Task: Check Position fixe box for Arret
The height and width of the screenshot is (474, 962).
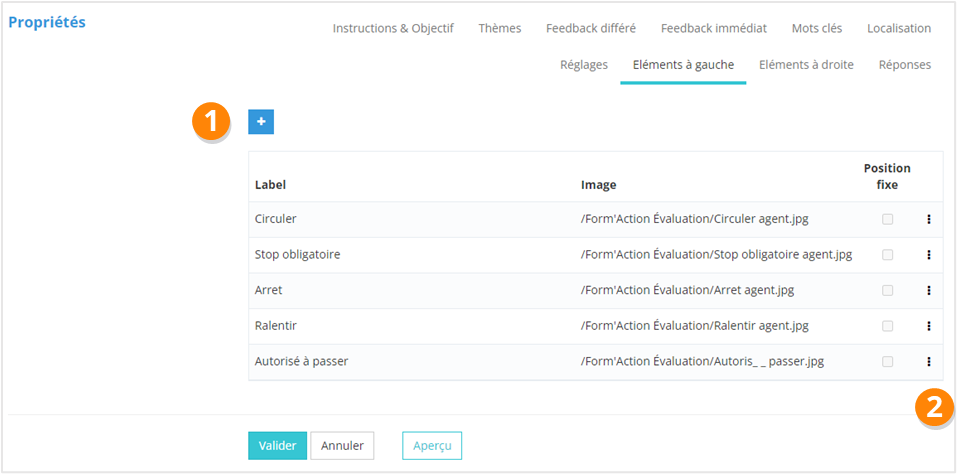Action: coord(887,290)
